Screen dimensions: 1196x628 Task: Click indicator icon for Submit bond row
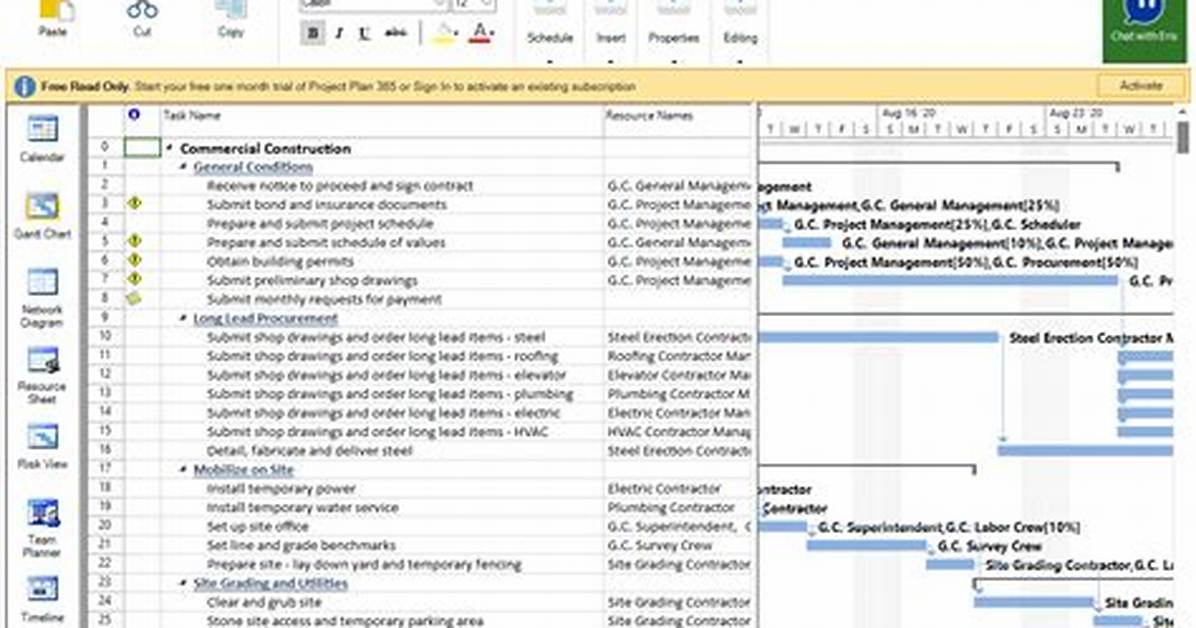coord(134,204)
